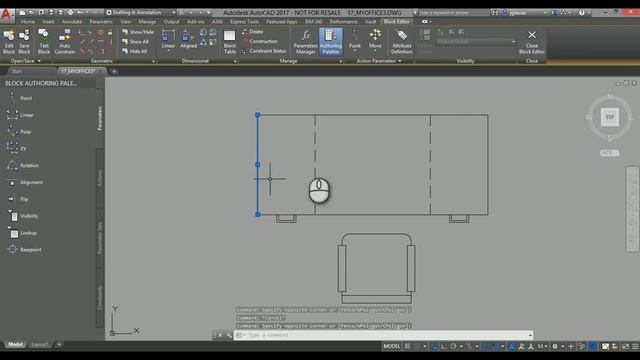Select XY parameter in authoring palette
640x360 pixels.
pos(16,148)
